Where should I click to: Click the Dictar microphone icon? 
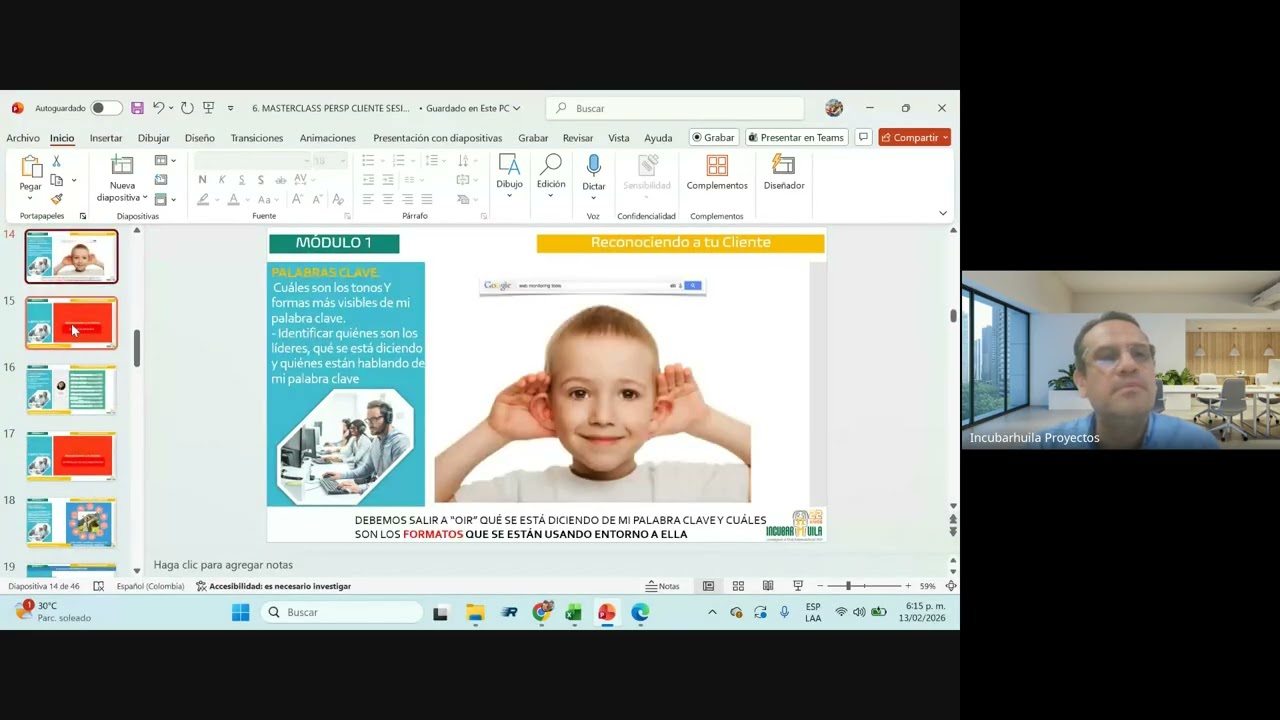(594, 166)
